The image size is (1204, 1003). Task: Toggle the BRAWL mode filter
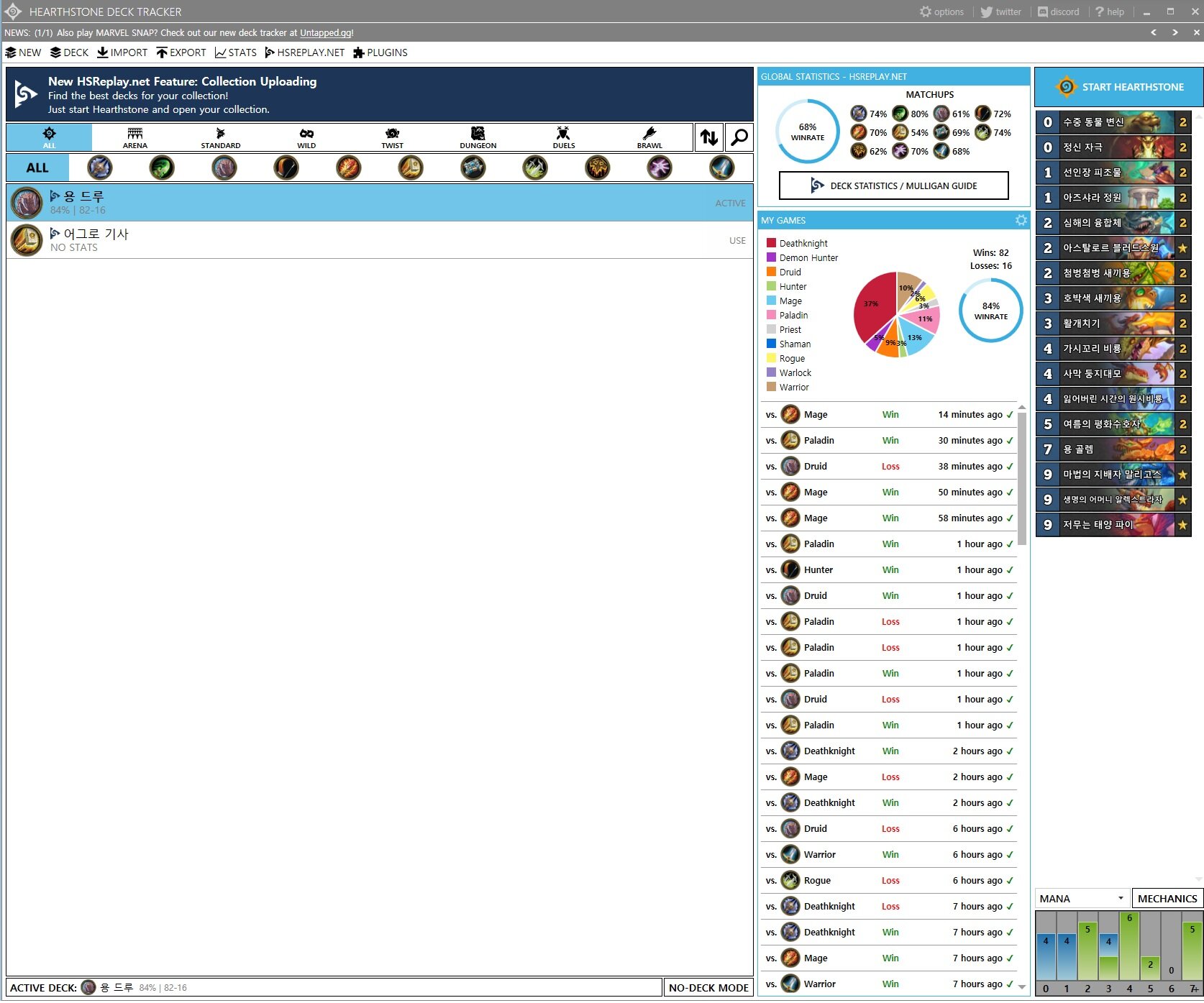[649, 137]
